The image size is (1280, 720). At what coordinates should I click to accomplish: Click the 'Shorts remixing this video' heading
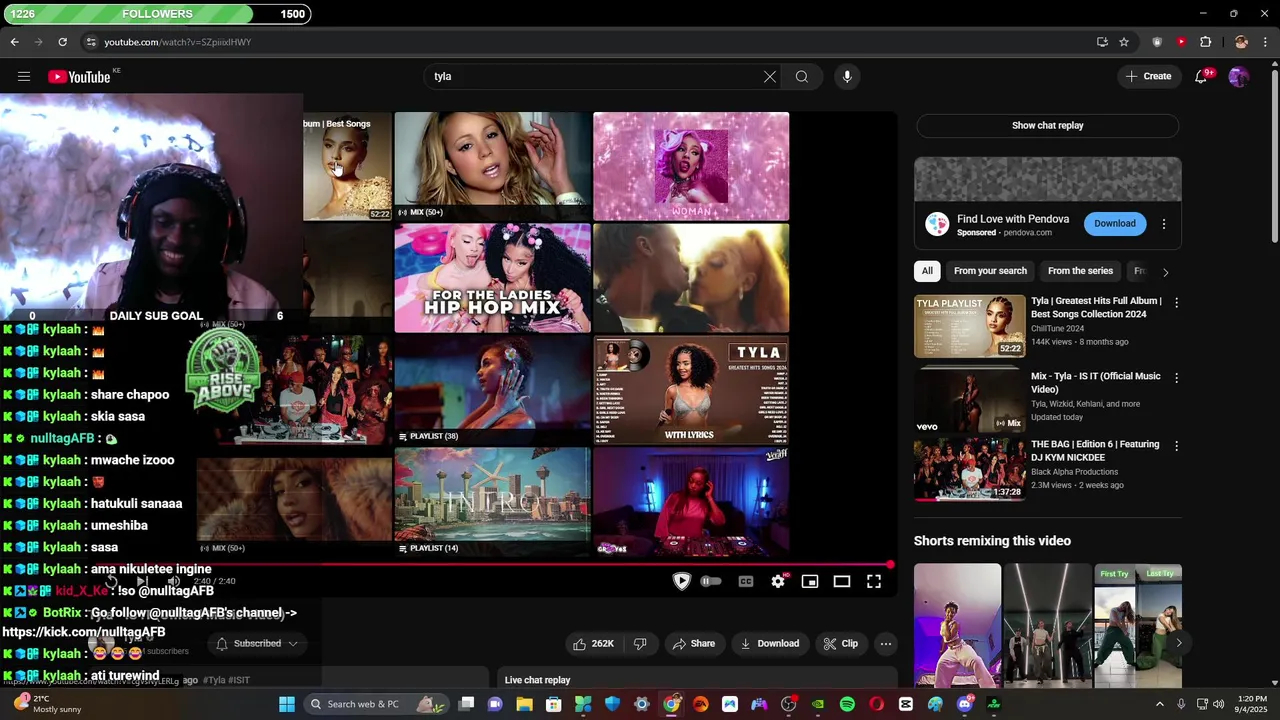992,541
